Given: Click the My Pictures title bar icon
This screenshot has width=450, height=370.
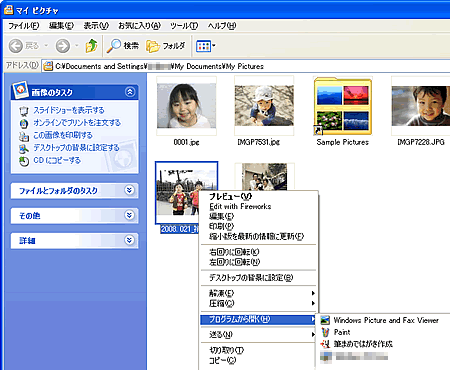Looking at the screenshot, I should click(x=9, y=10).
